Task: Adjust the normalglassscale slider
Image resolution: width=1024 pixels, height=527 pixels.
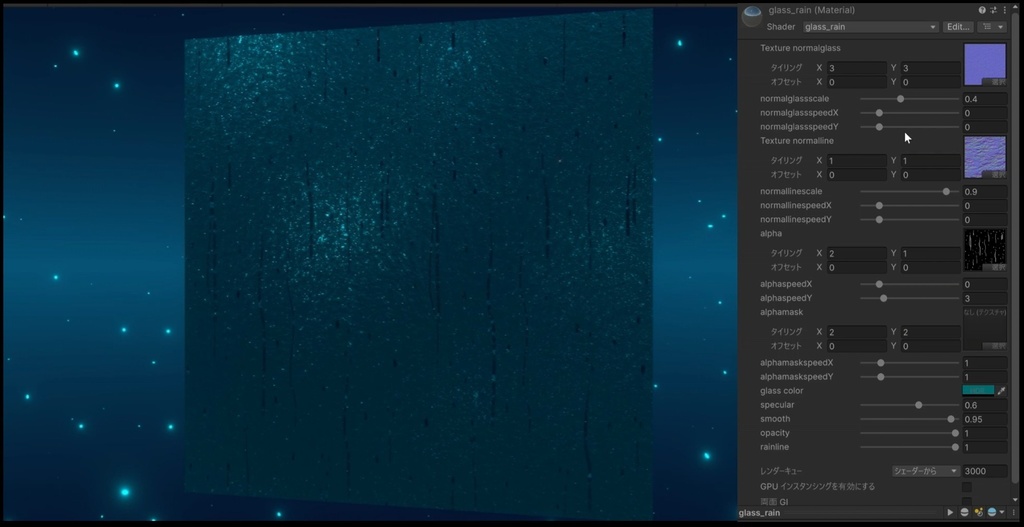Action: [x=909, y=99]
